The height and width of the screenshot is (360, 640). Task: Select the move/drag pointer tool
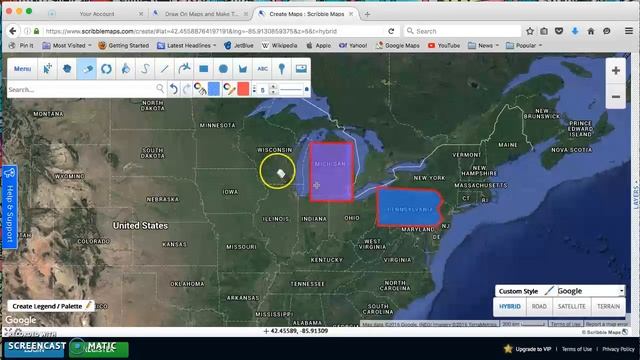coord(47,69)
